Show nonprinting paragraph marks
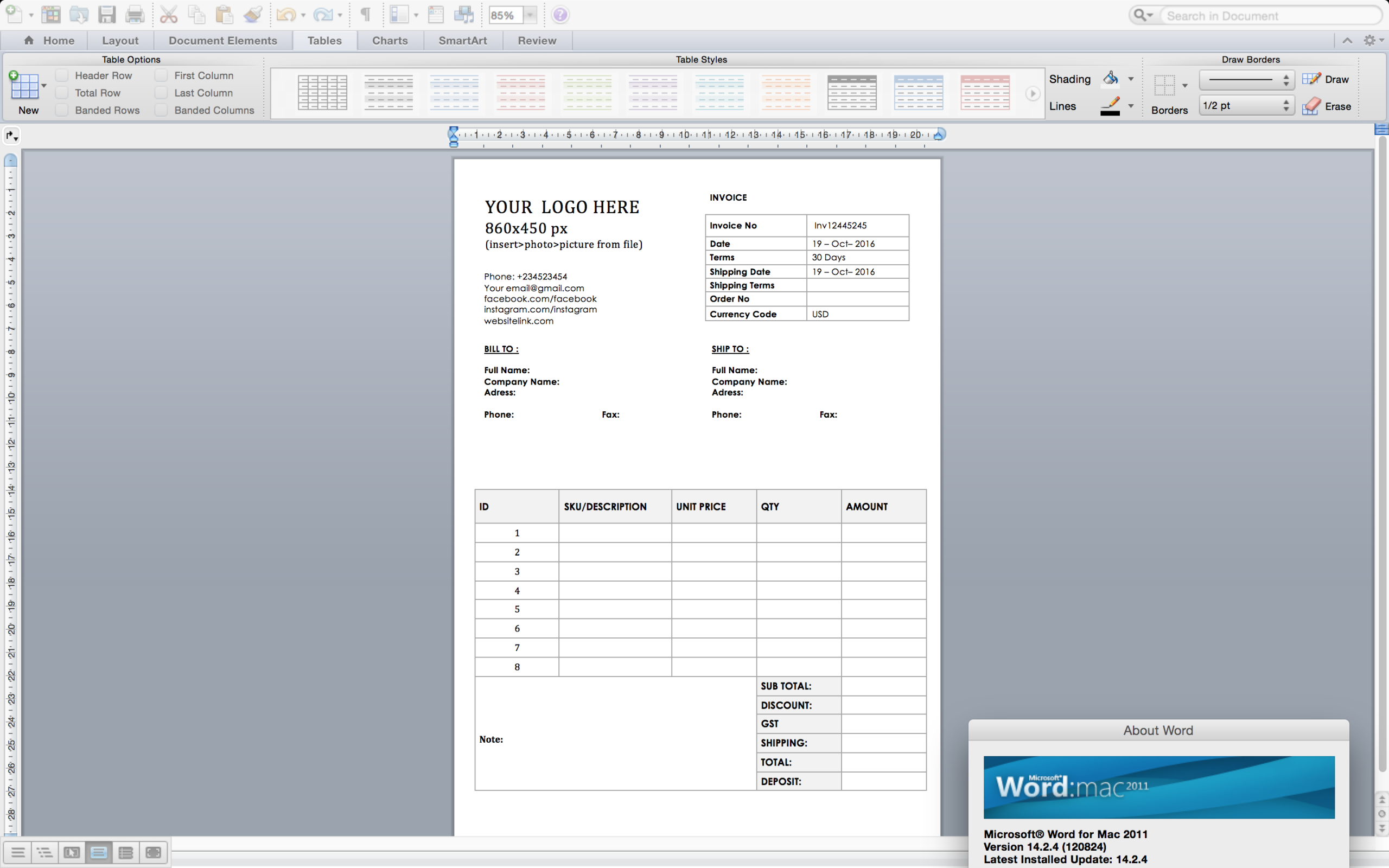This screenshot has width=1389, height=868. click(x=365, y=14)
